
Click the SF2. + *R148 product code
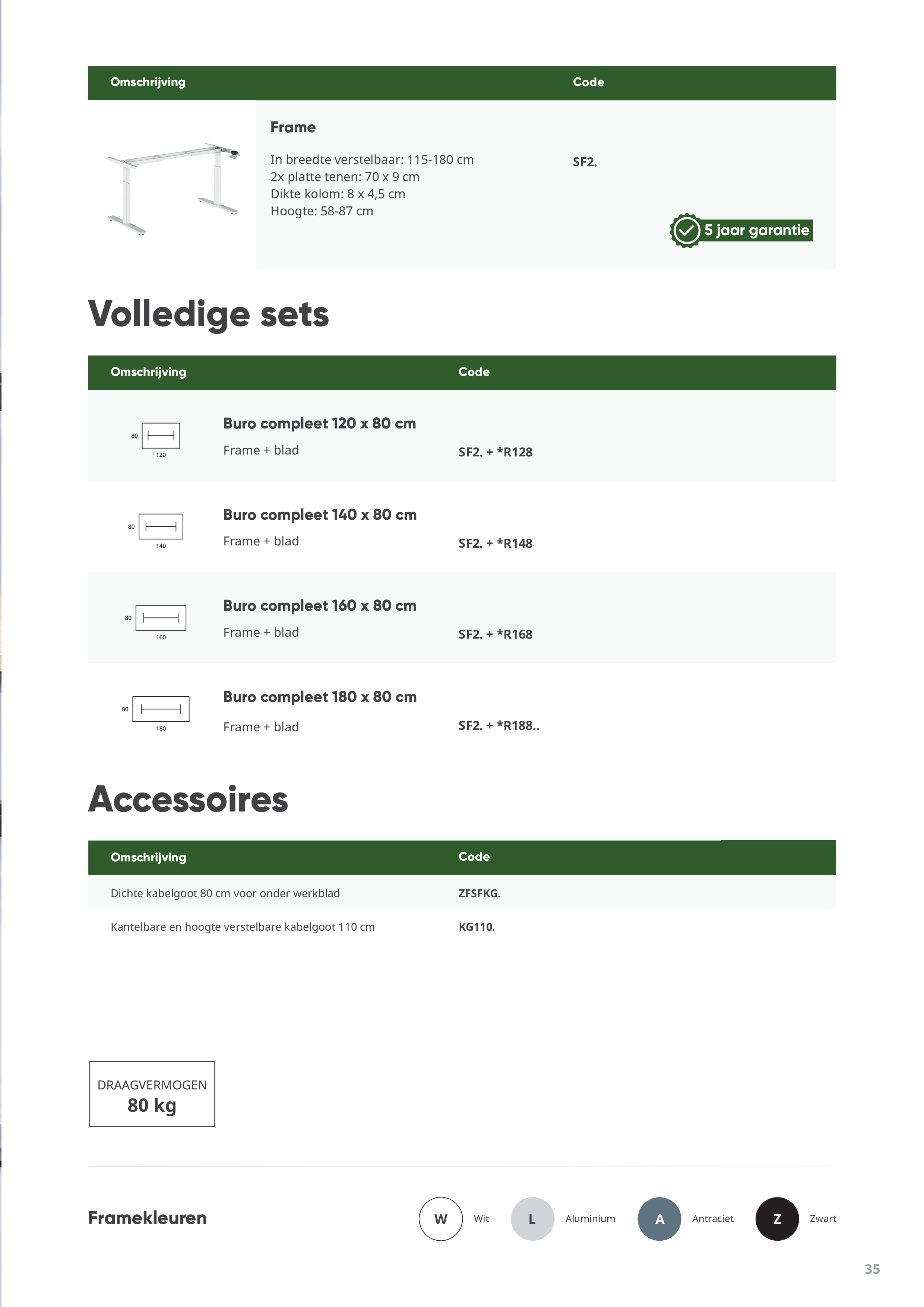495,543
